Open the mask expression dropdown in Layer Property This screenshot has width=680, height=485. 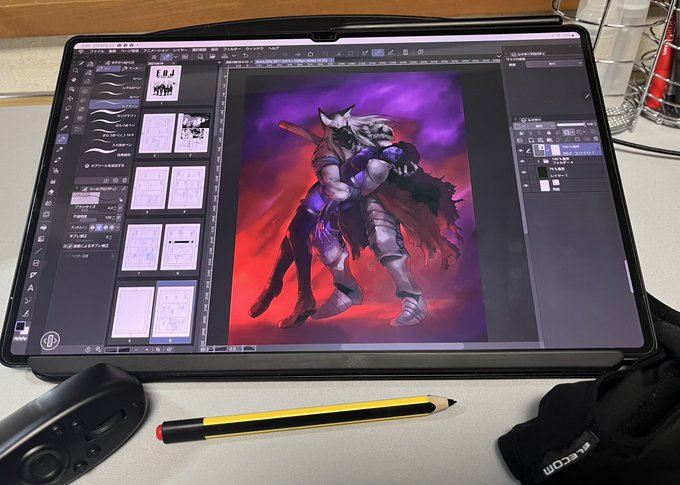[x=554, y=63]
